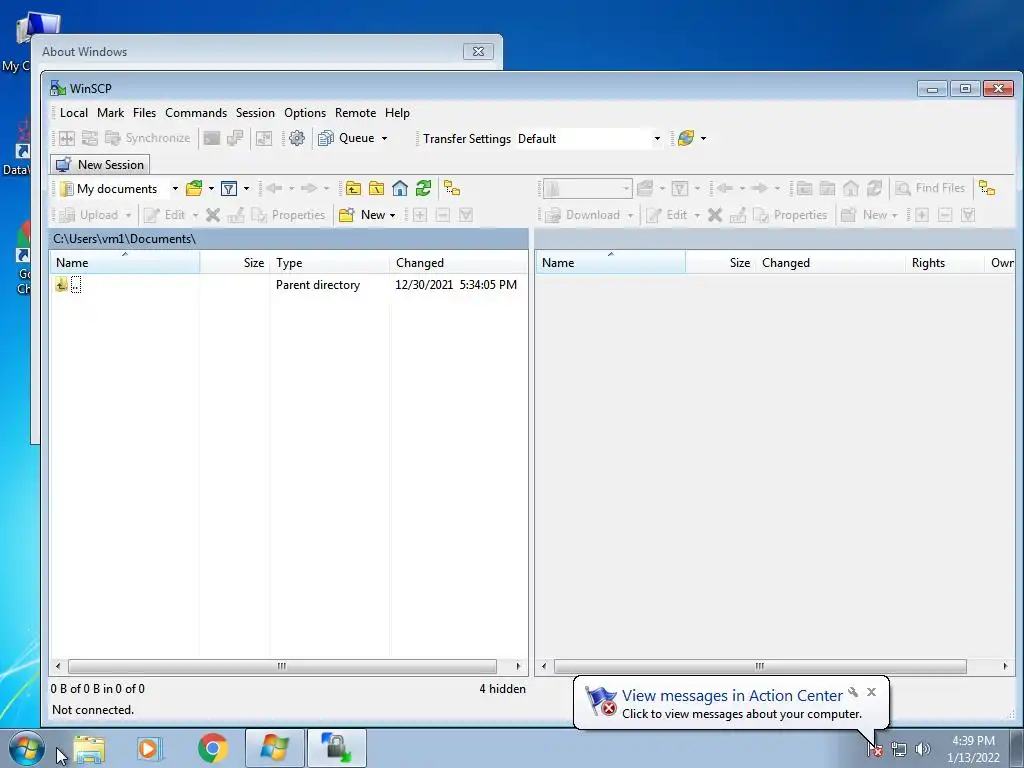Click the local Edit button

tap(165, 215)
